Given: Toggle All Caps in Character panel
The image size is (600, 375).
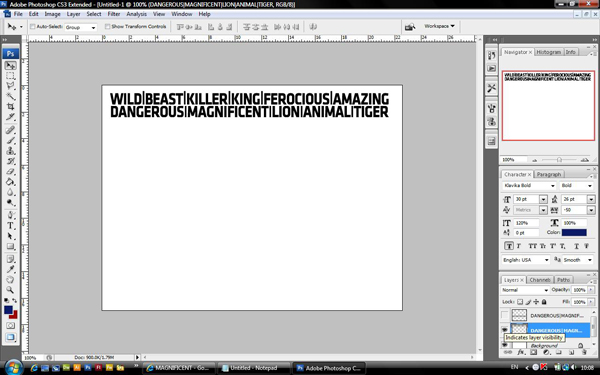Looking at the screenshot, I should click(x=532, y=246).
